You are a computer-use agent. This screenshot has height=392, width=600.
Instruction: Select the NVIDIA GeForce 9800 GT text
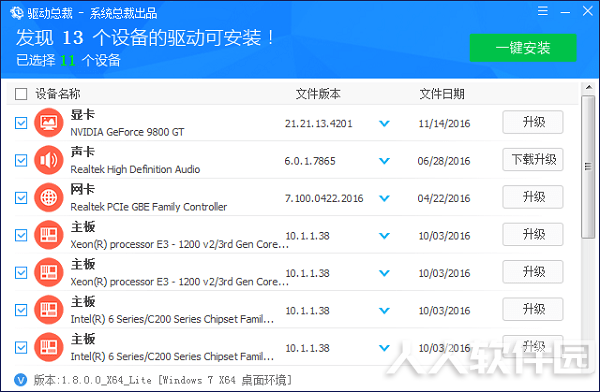tap(127, 132)
